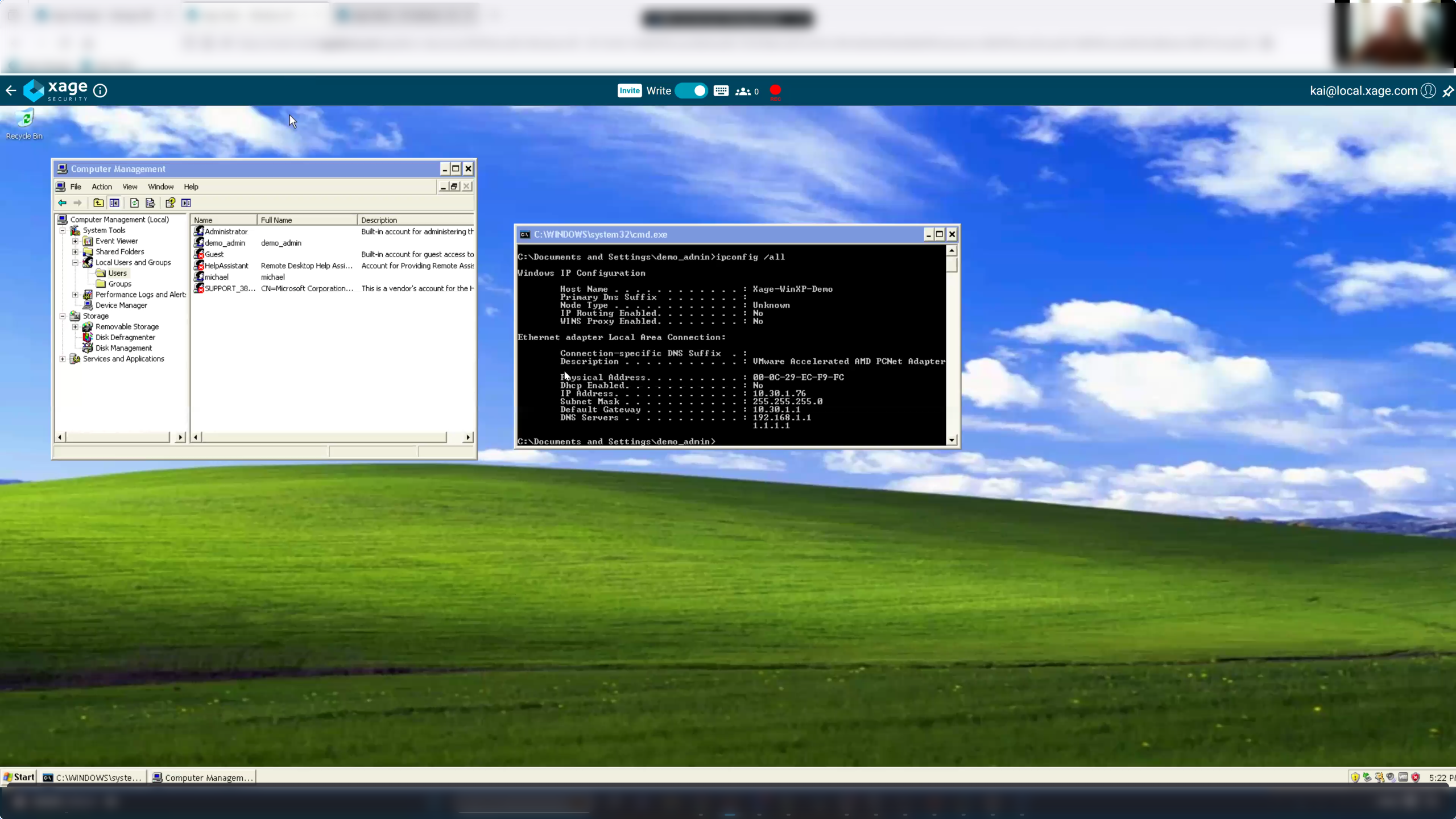Click the cmd window scrollbar down arrow
The width and height of the screenshot is (1456, 819).
952,440
